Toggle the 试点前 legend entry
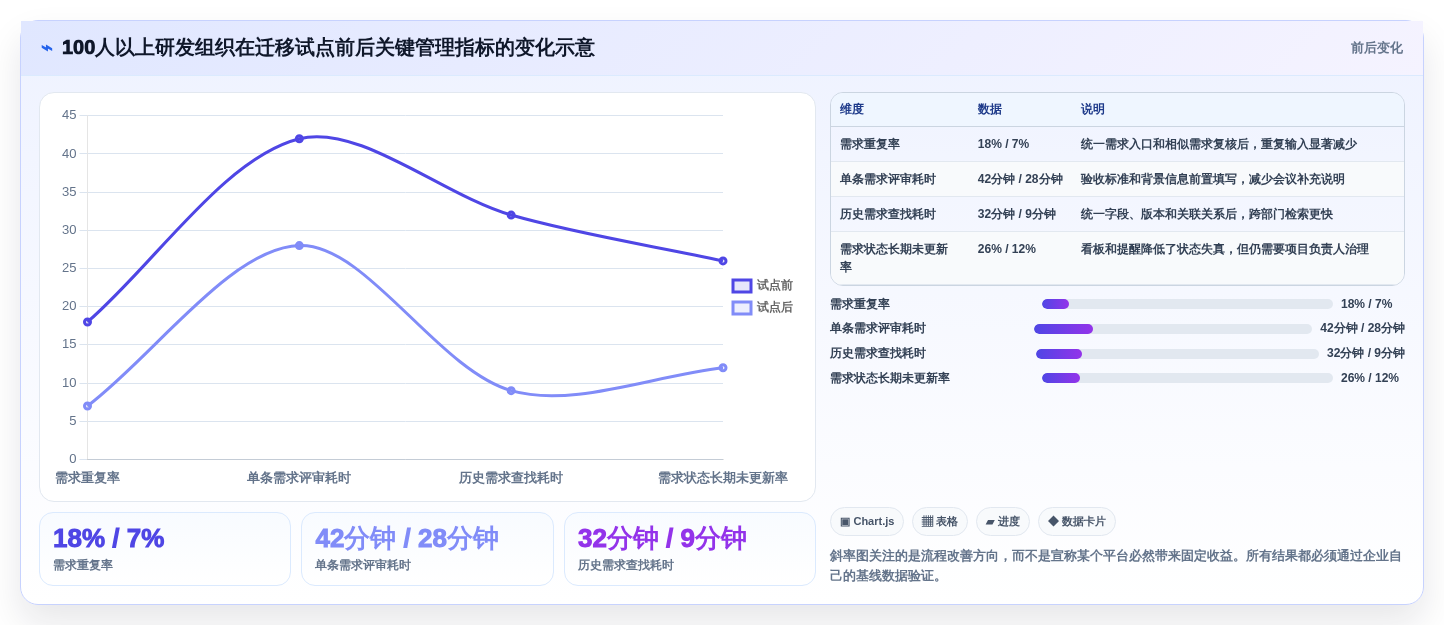The height and width of the screenshot is (625, 1444). pos(762,285)
